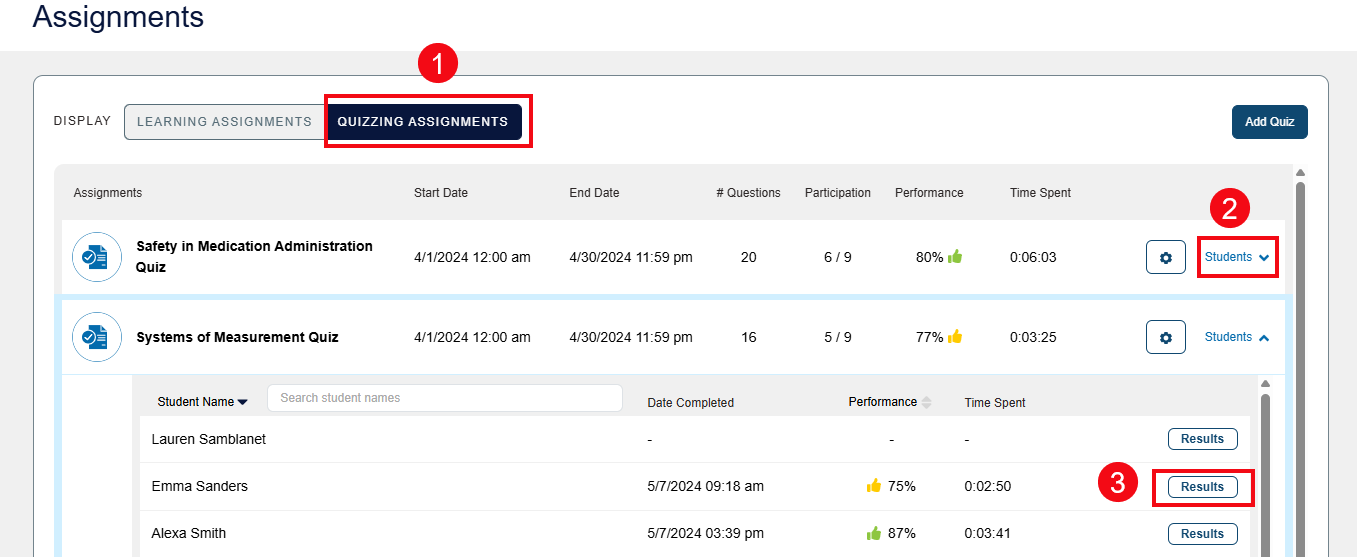
Task: Click the # Questions column header
Action: tap(748, 193)
